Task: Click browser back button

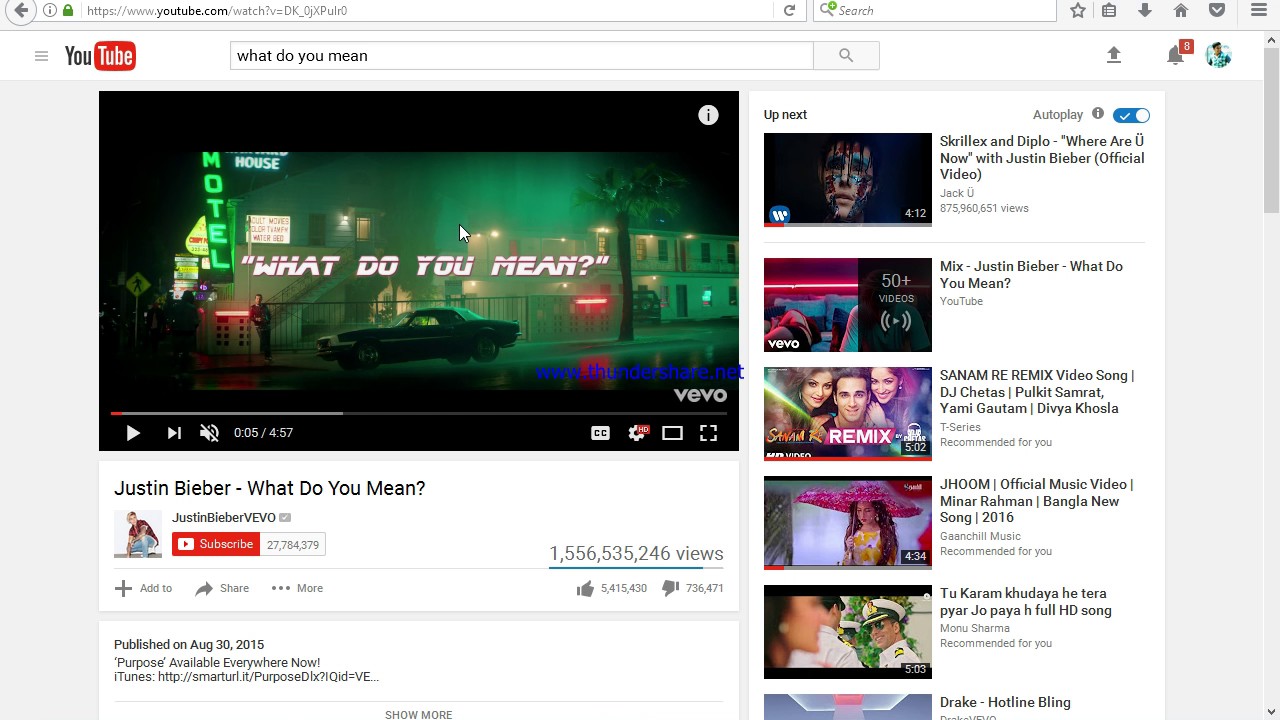Action: [x=20, y=10]
